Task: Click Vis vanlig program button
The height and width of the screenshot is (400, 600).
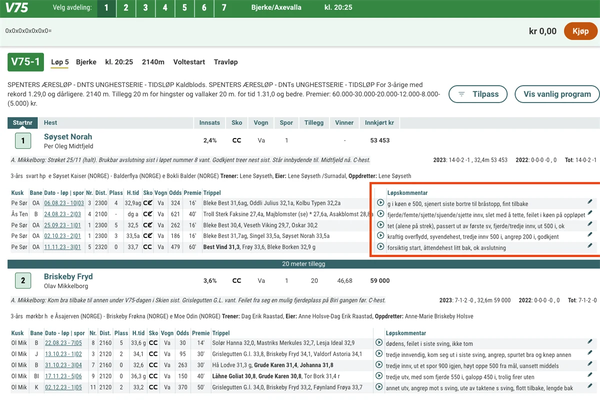Action: pyautogui.click(x=557, y=94)
